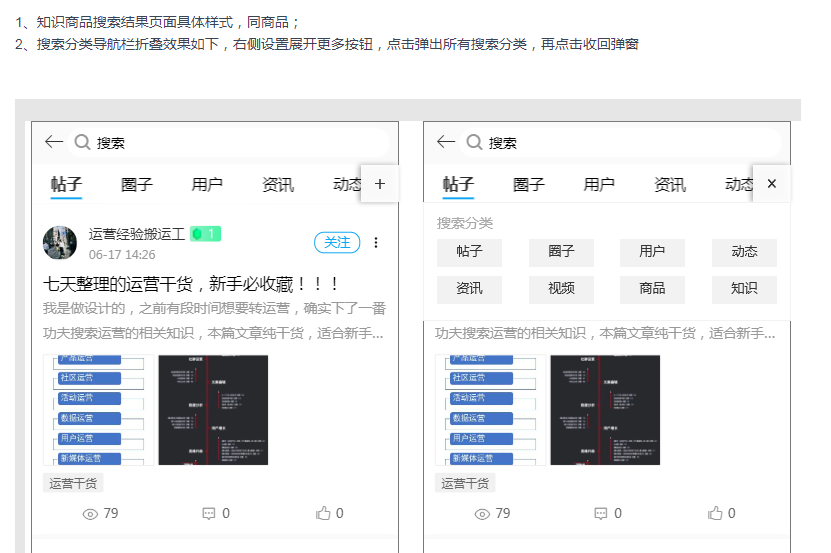Select the 商品 chip in the category popup
The width and height of the screenshot is (831, 553).
tap(652, 289)
